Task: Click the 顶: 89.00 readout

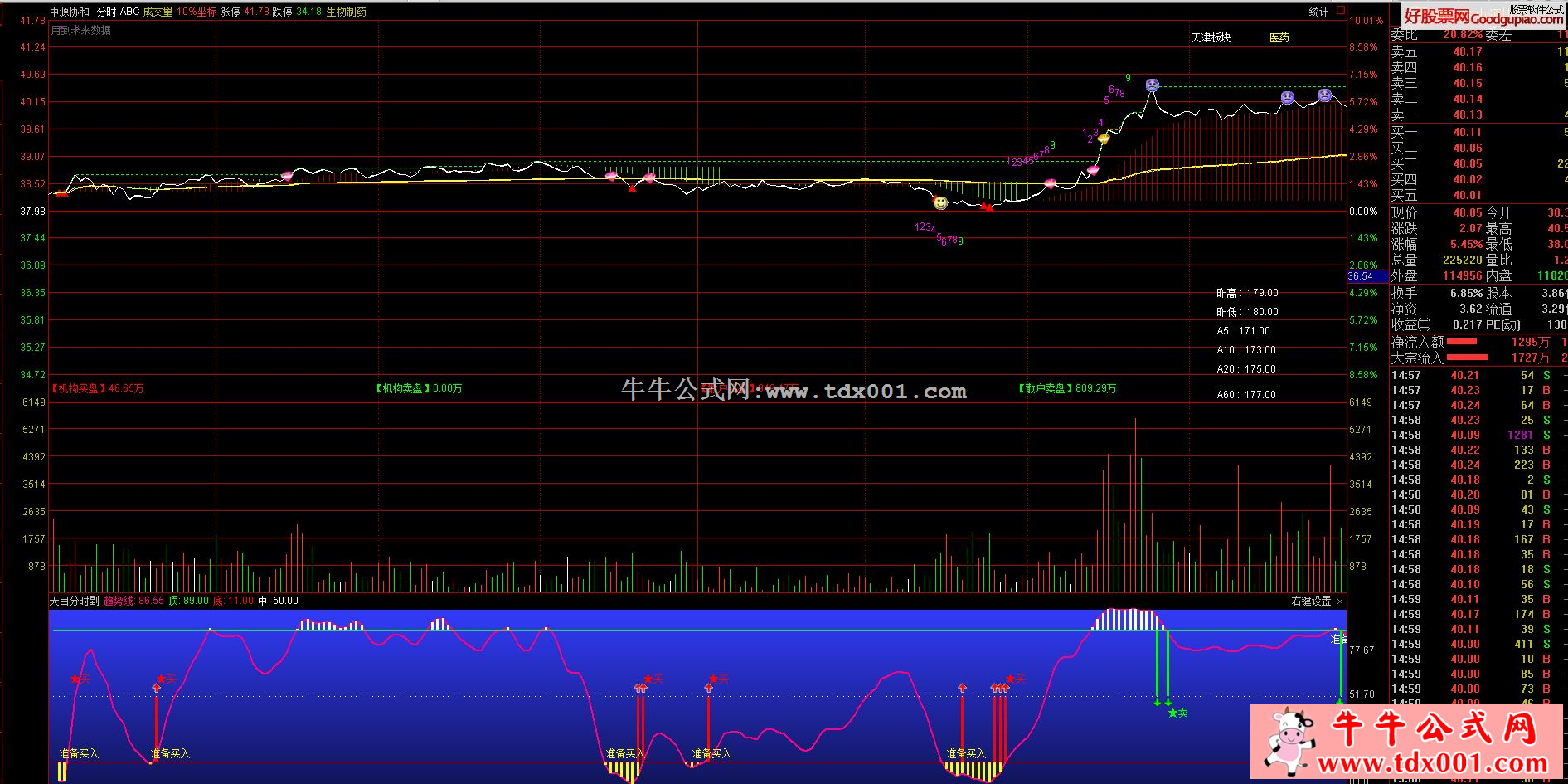Action: point(188,601)
